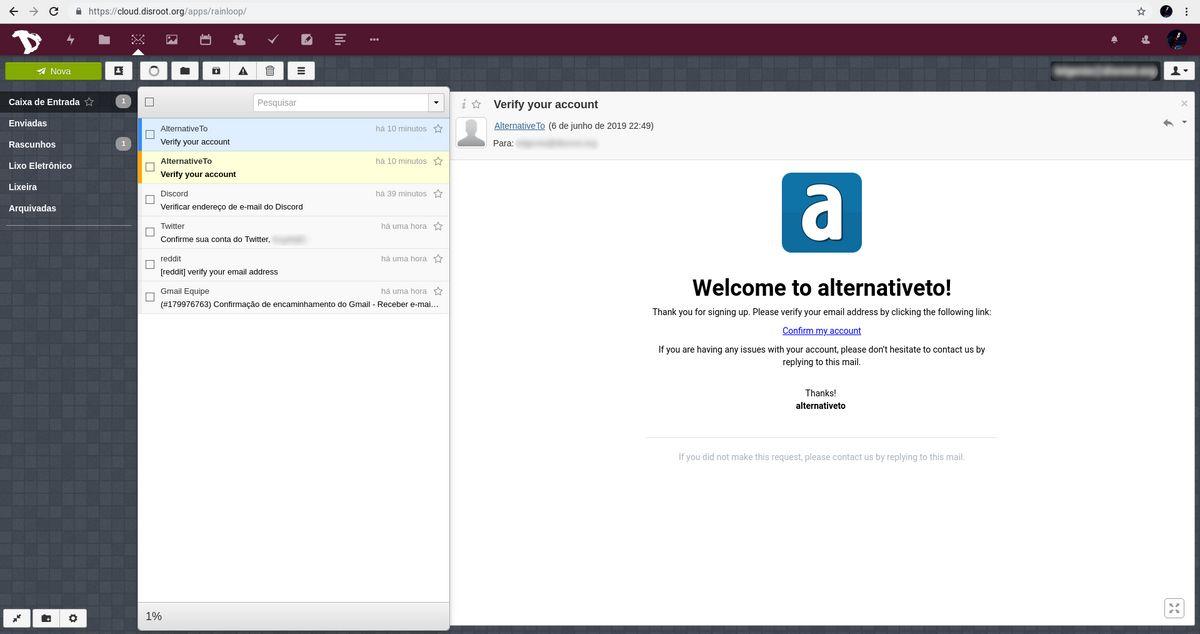Open Nextcloud Calendar app icon
1200x634 pixels.
click(205, 40)
